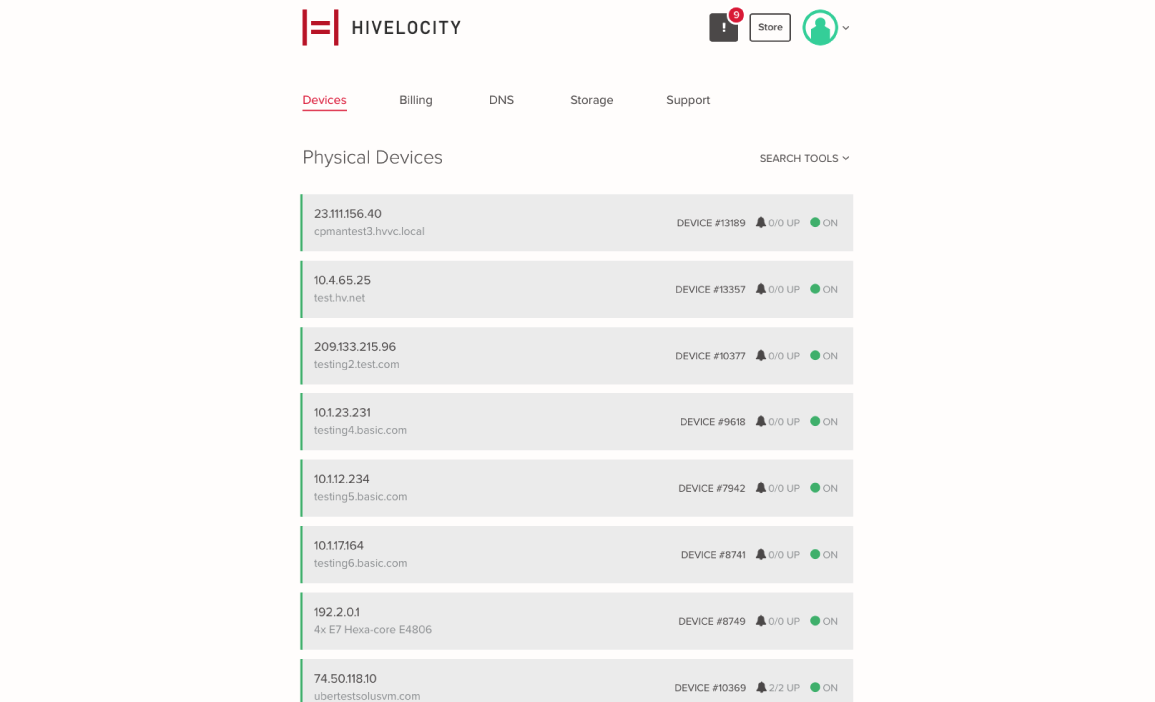Click the bell icon for device #8749
The width and height of the screenshot is (1155, 702).
pyautogui.click(x=760, y=621)
